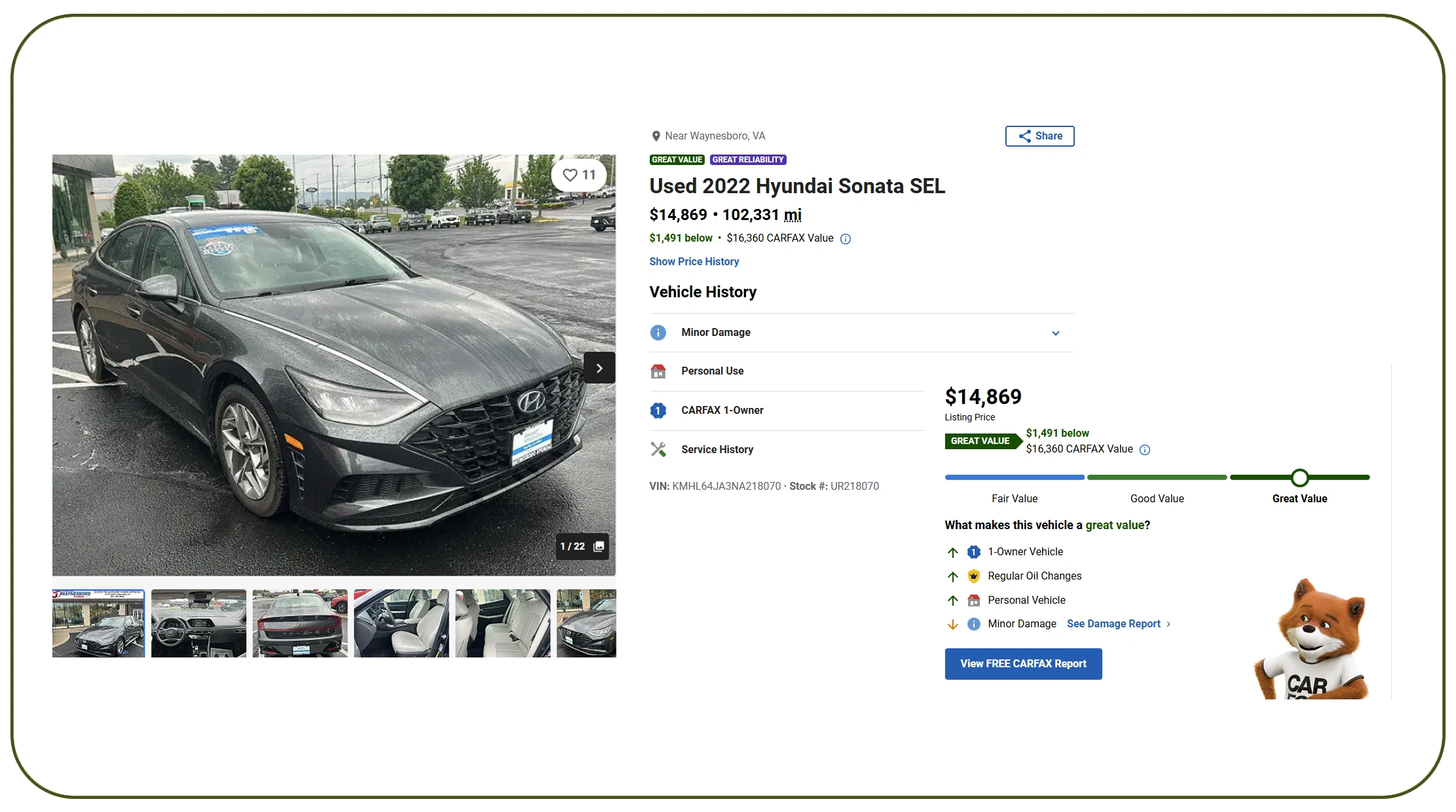Image resolution: width=1456 pixels, height=812 pixels.
Task: Show Price History link
Action: (694, 261)
